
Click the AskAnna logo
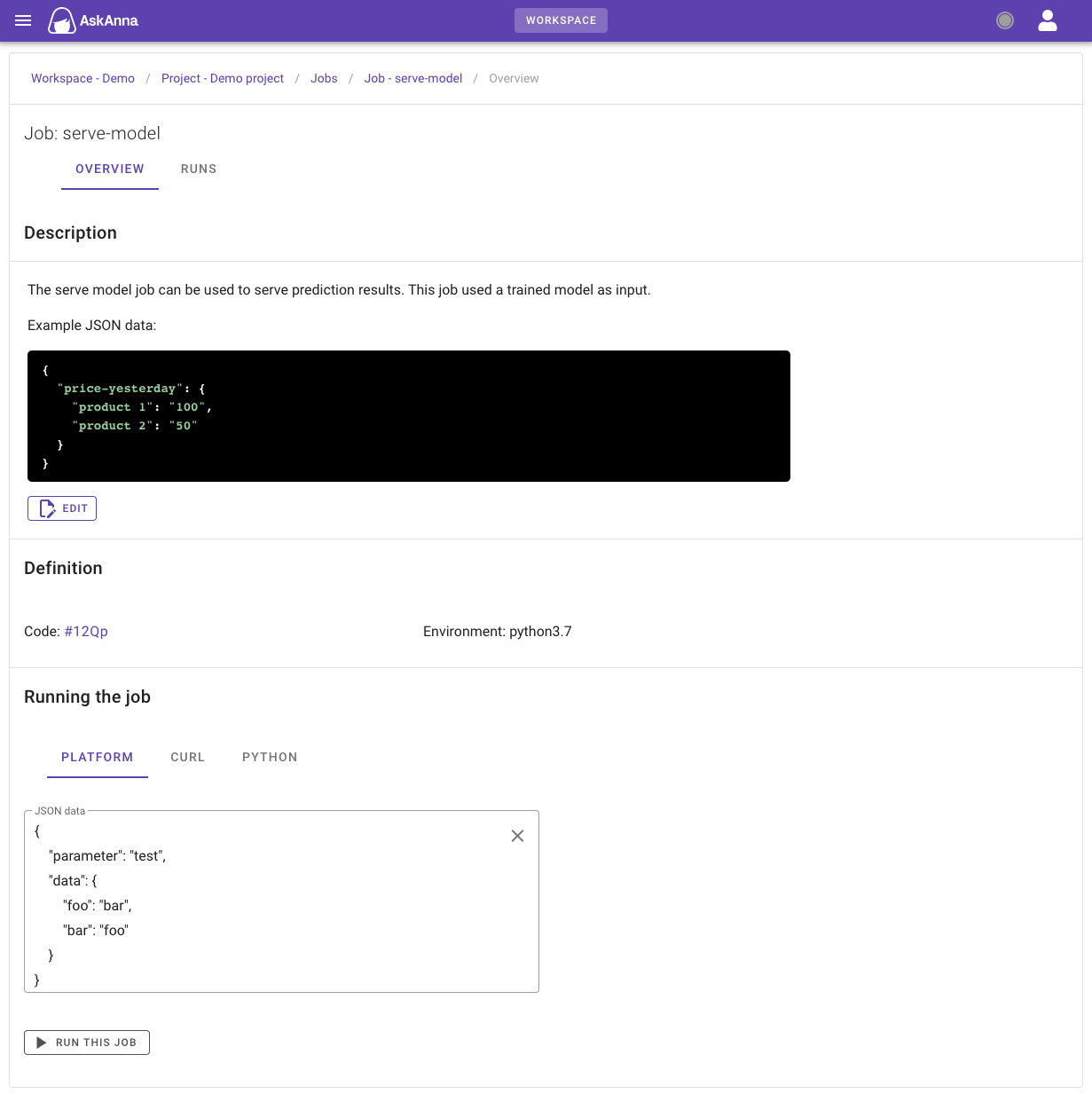pyautogui.click(x=92, y=20)
